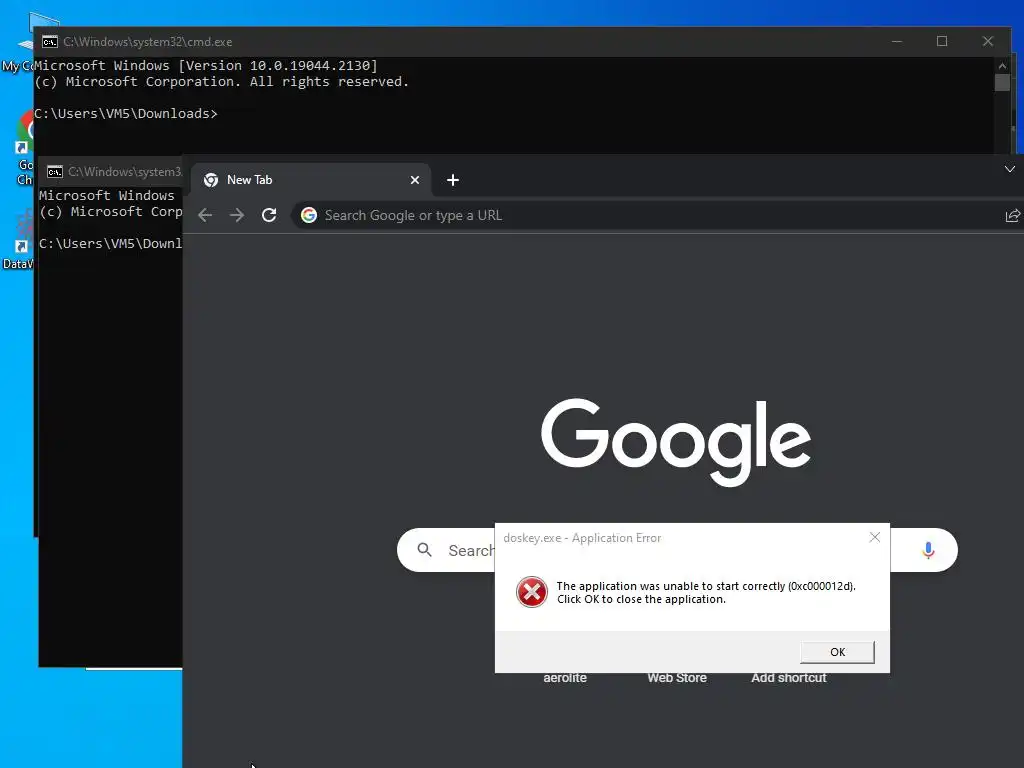The height and width of the screenshot is (768, 1024).
Task: Click the second cmd window's title bar text
Action: 125,172
